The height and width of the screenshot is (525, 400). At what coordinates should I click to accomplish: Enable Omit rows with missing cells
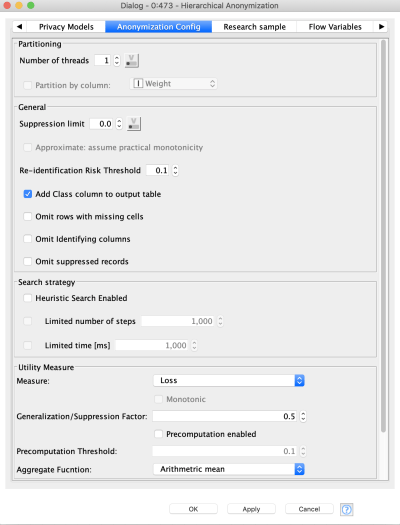[27, 217]
